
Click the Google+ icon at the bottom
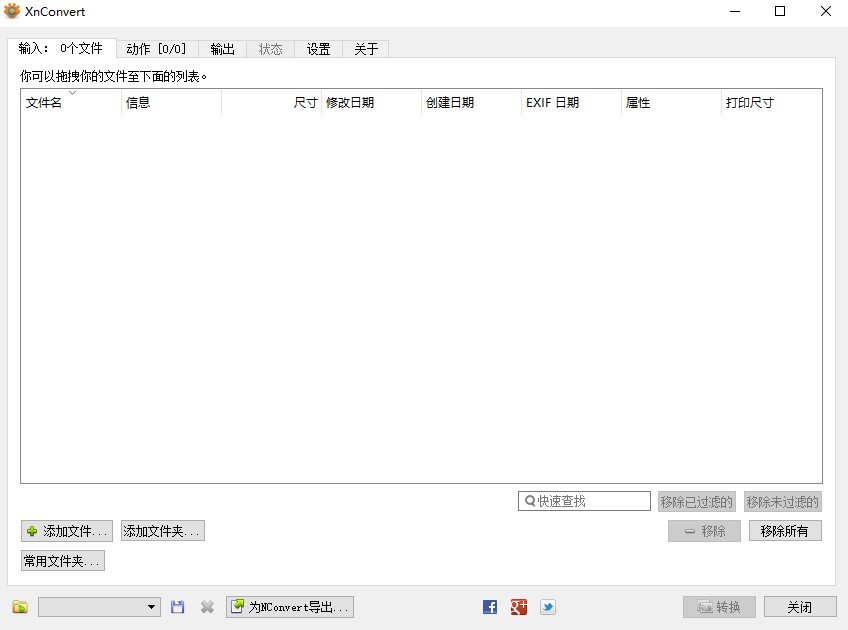coord(518,606)
